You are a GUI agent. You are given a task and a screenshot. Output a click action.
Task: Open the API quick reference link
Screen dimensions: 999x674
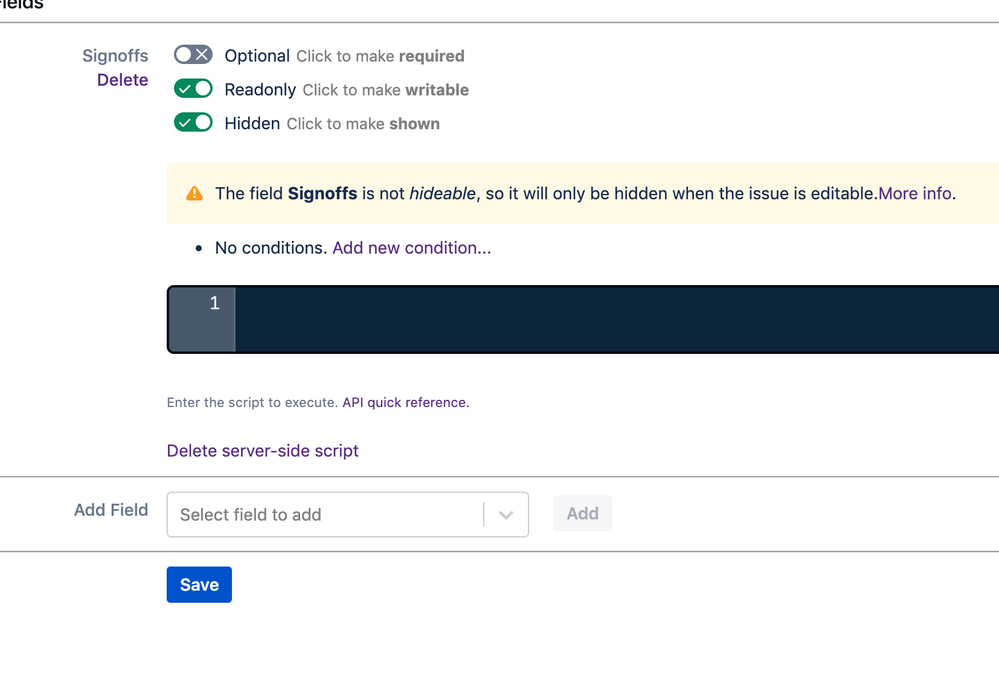click(405, 403)
